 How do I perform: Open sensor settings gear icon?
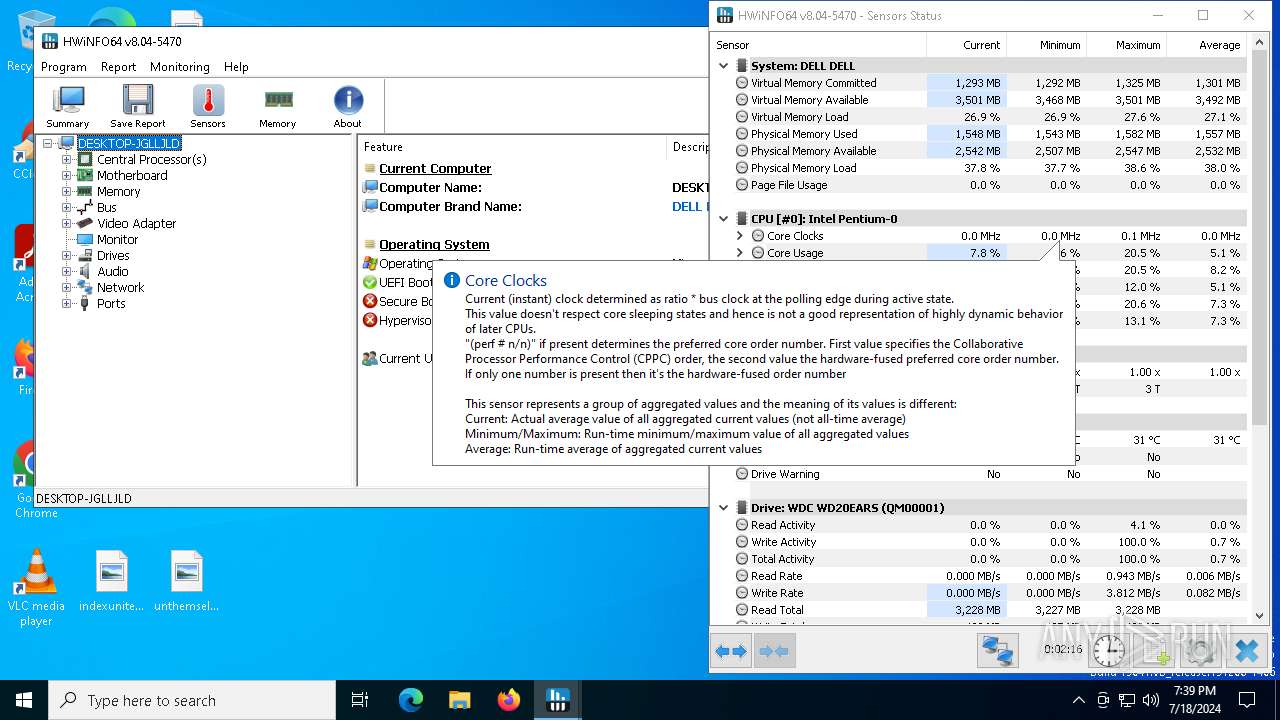(1200, 651)
